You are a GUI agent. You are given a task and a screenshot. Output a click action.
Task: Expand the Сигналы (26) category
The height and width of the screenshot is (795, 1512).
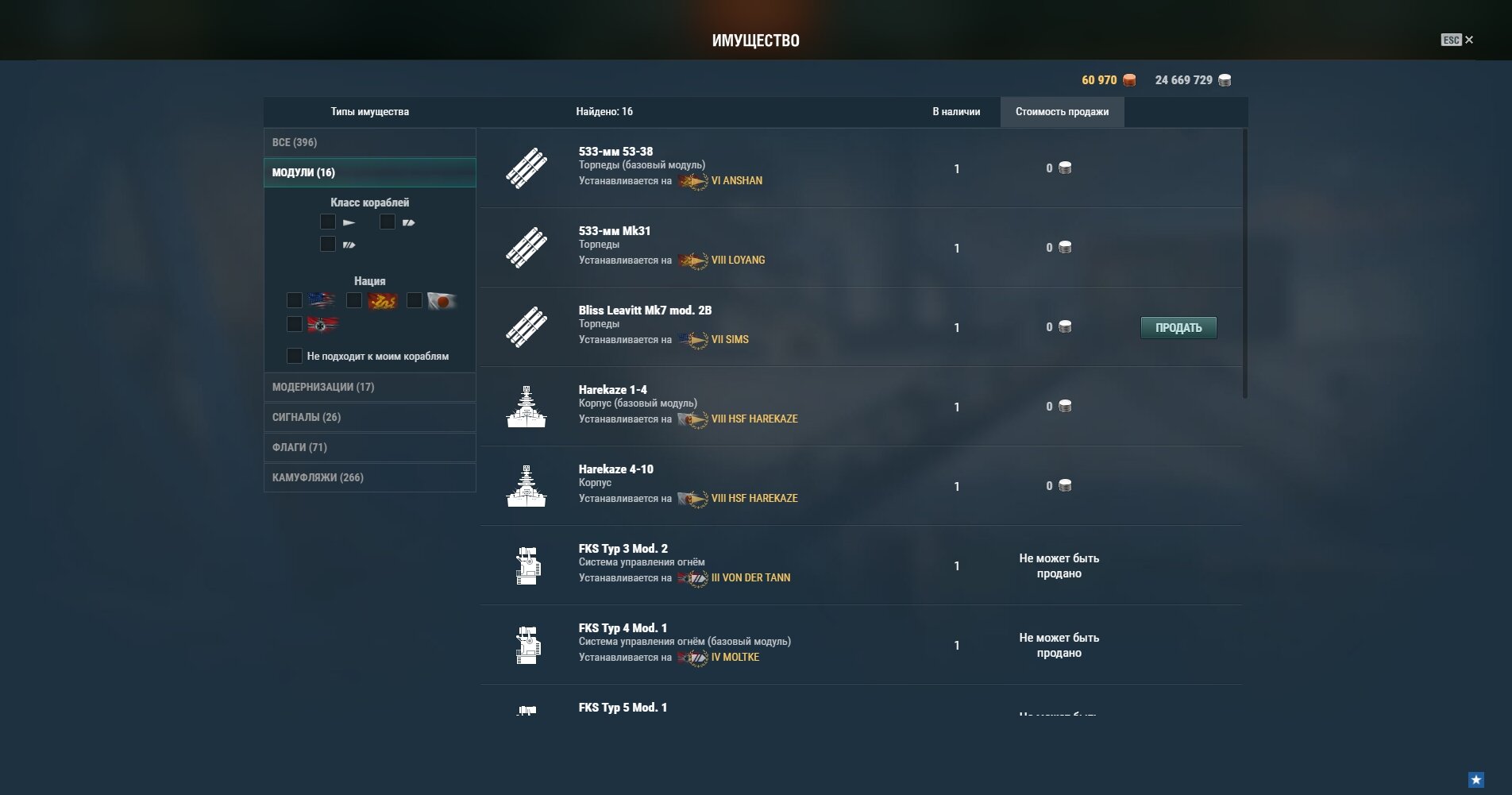click(370, 417)
